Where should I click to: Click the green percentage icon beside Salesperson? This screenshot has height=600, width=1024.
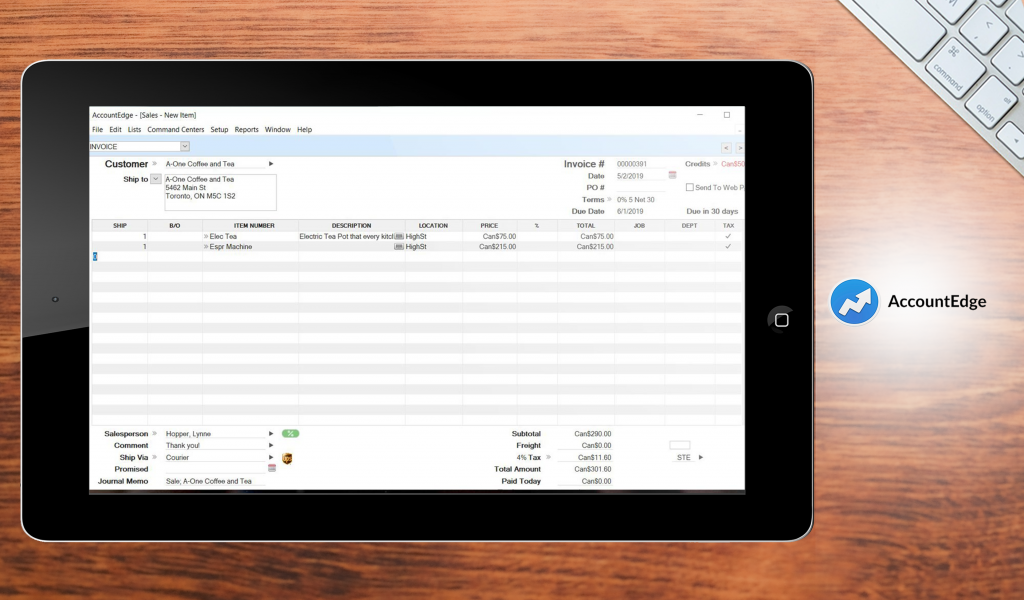(x=289, y=434)
